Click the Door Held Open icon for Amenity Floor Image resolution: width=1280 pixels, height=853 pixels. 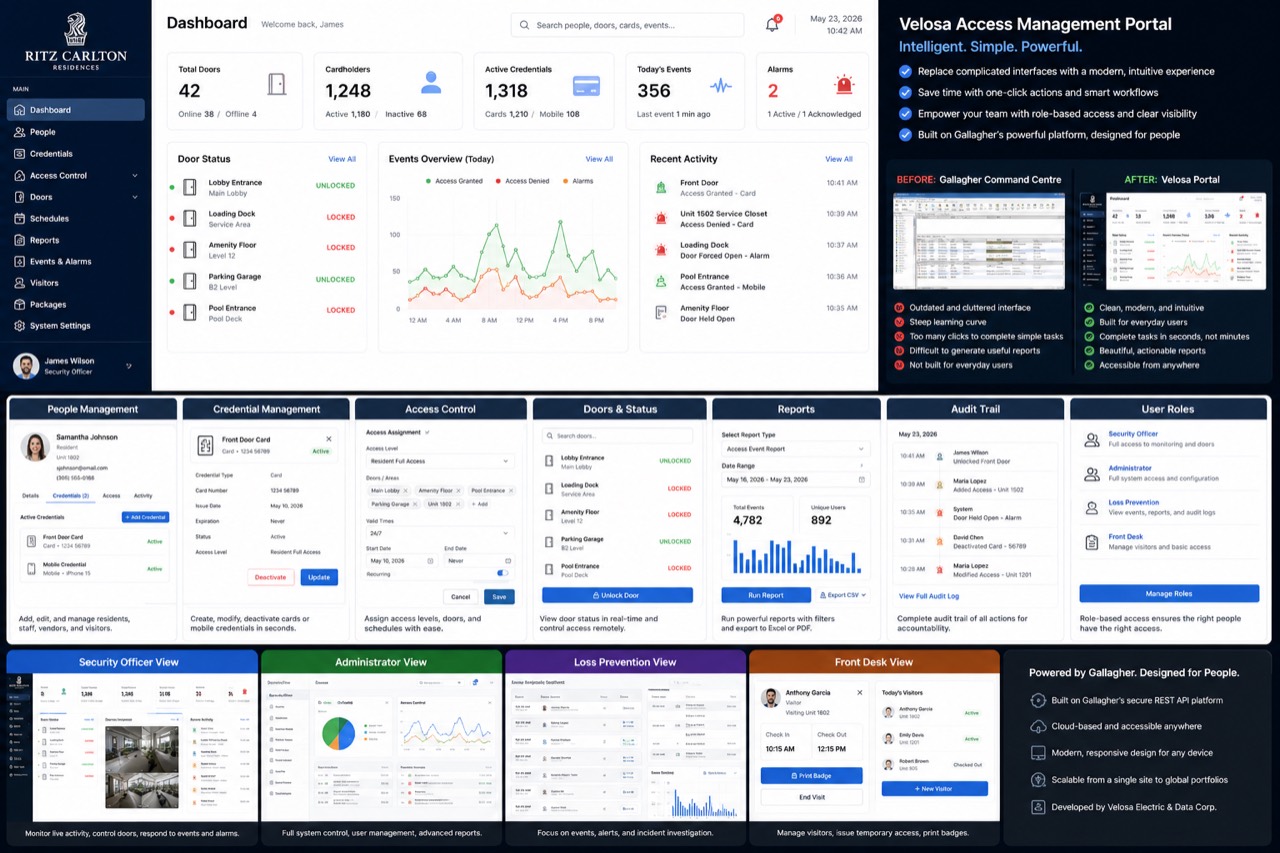(661, 313)
